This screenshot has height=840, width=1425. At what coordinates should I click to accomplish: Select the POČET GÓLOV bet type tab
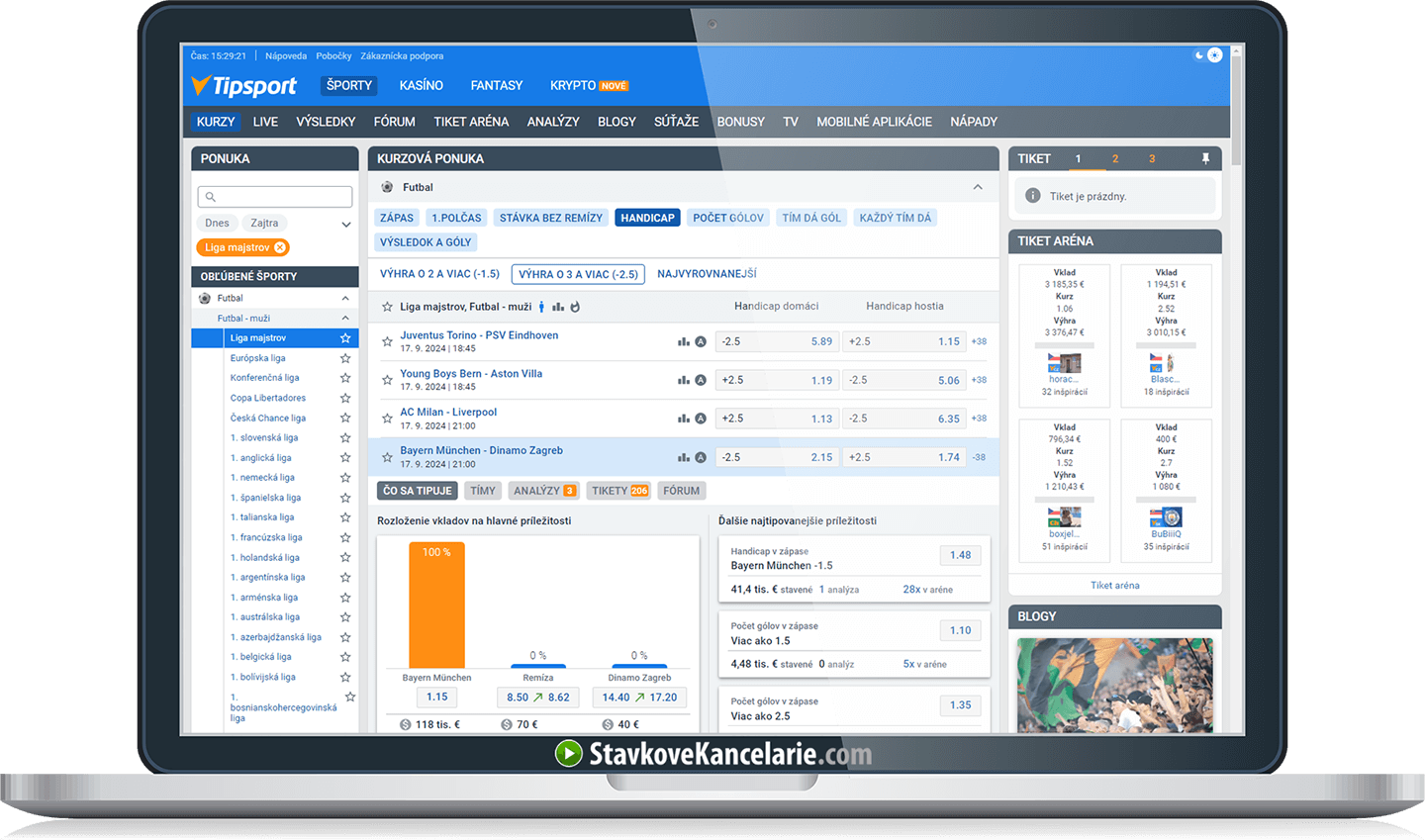point(728,218)
